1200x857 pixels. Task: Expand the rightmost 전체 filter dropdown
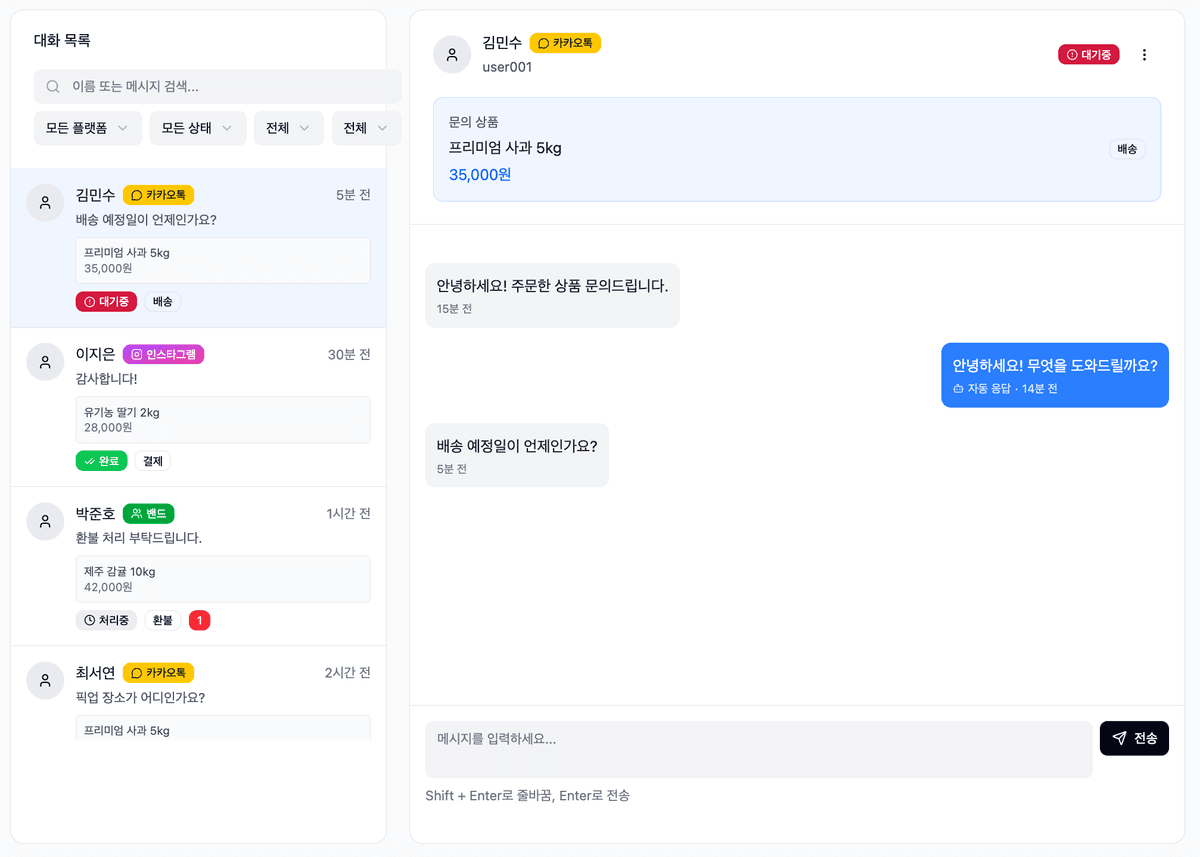[365, 128]
